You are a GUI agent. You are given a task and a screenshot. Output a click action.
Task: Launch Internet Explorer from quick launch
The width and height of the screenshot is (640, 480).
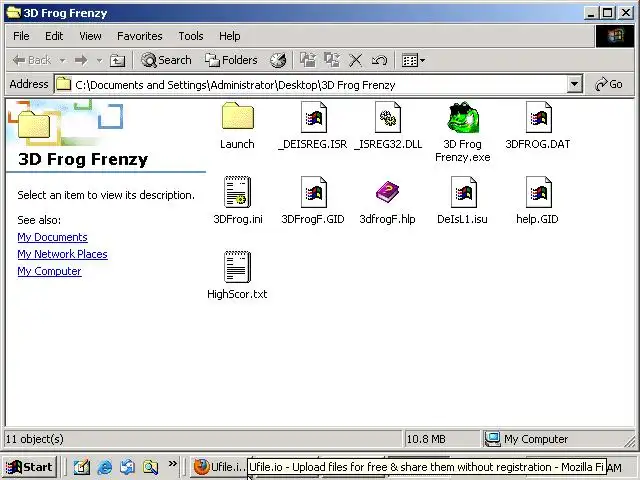[105, 467]
